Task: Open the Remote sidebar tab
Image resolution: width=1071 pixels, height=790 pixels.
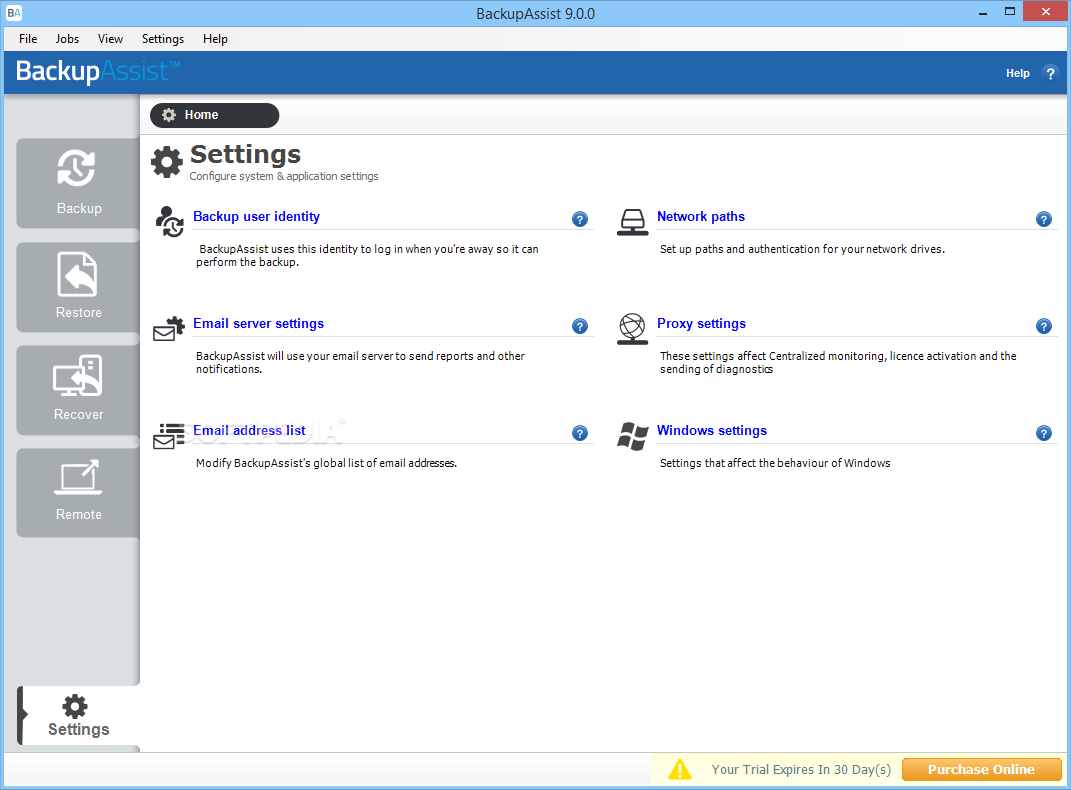Action: (x=79, y=492)
